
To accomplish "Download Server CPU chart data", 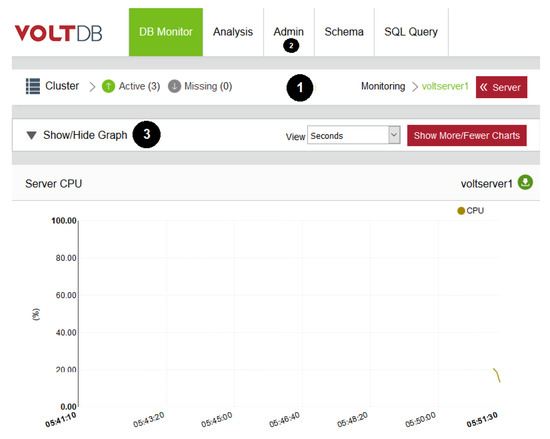I will [x=525, y=182].
